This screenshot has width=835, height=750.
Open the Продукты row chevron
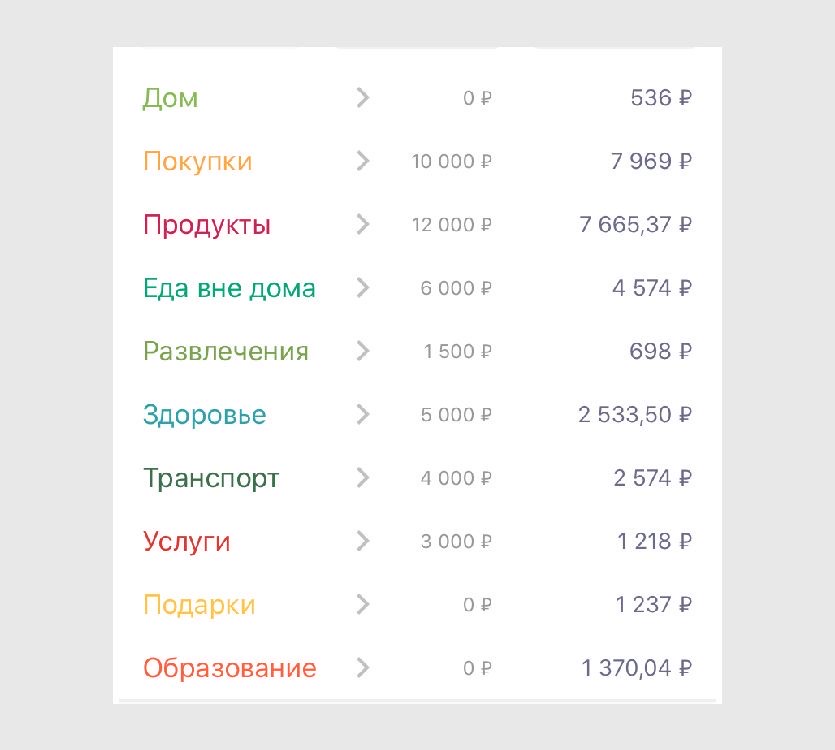(362, 225)
